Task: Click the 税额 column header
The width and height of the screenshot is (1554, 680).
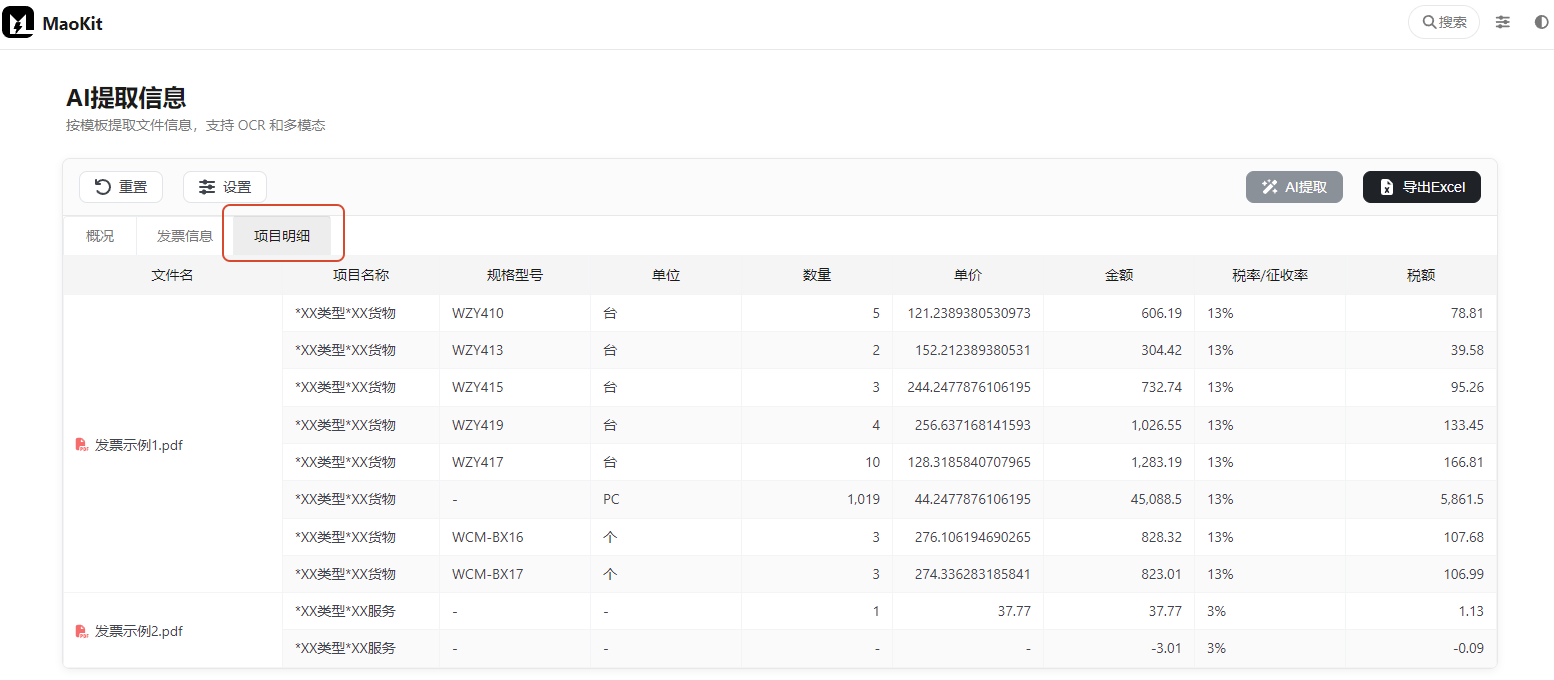Action: 1421,275
